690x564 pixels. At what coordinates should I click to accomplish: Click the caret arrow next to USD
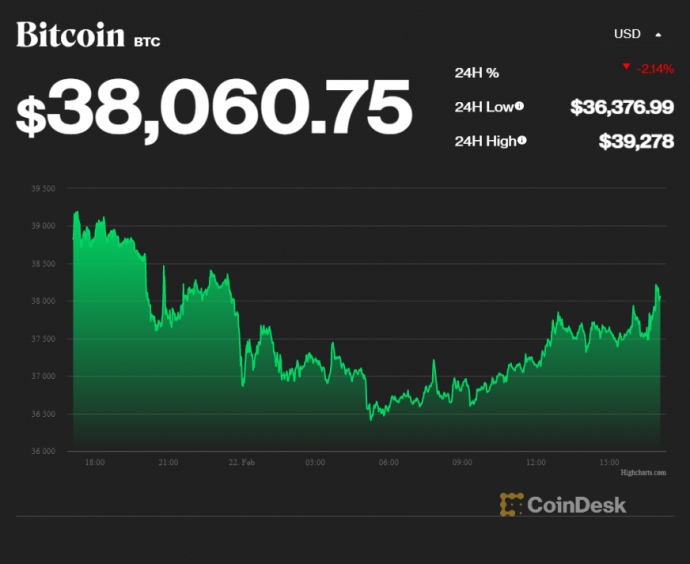[658, 34]
